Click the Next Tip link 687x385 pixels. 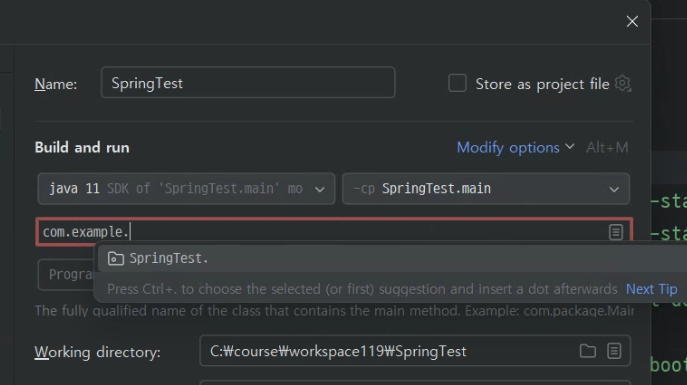click(652, 289)
